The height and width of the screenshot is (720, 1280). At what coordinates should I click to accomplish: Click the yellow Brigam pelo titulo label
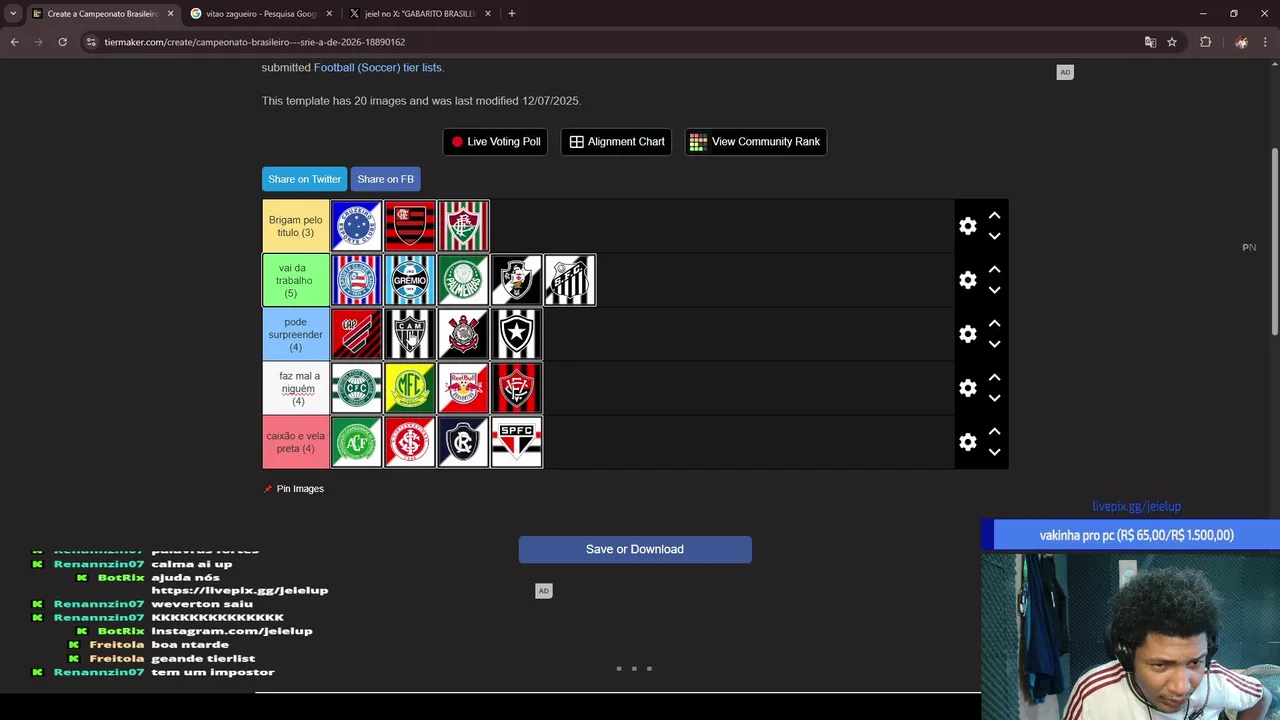click(296, 226)
